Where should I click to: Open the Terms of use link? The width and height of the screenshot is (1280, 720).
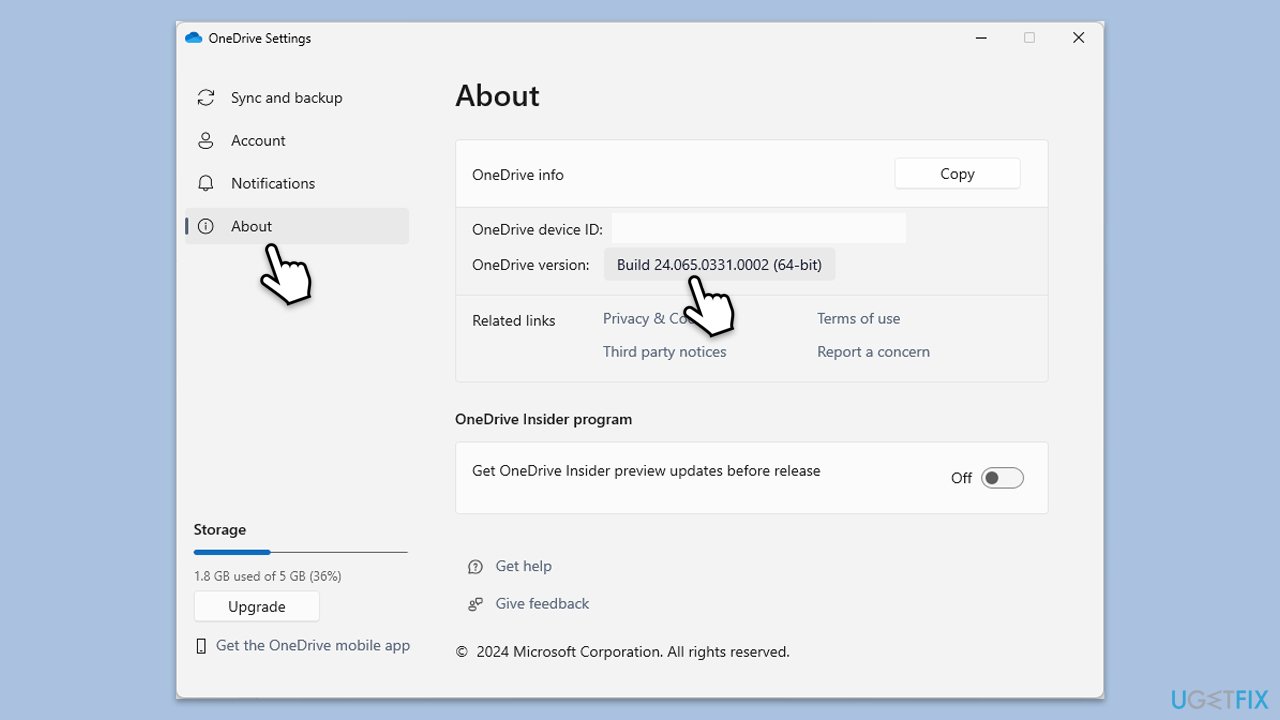[x=858, y=318]
